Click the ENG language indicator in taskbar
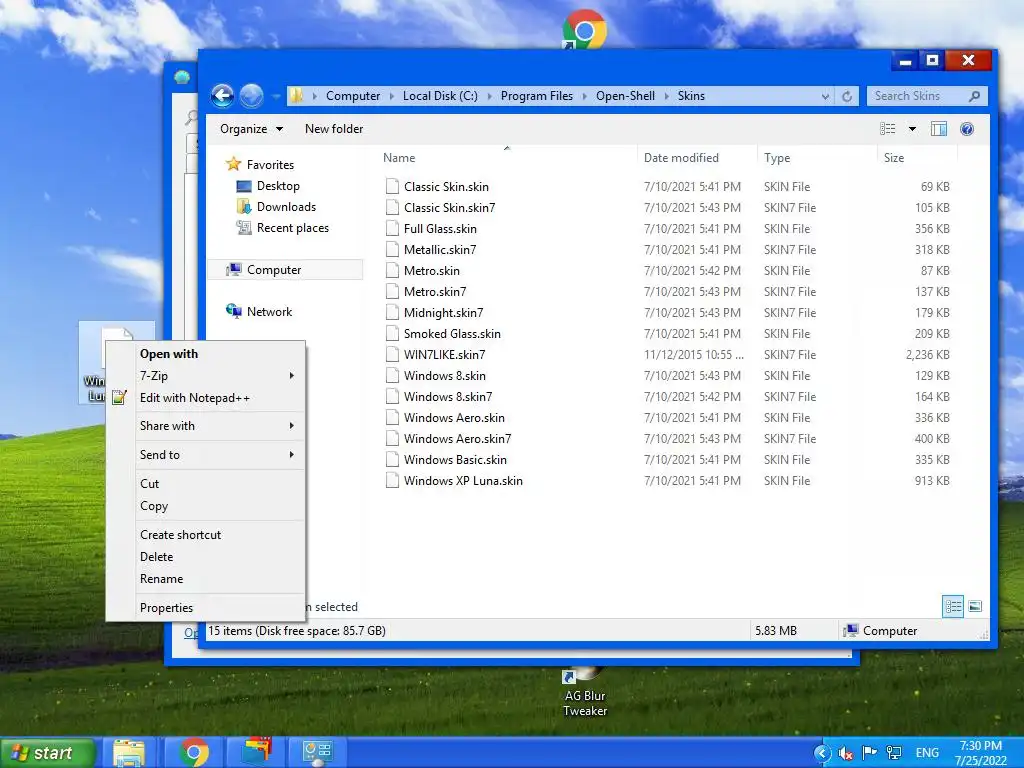Viewport: 1024px width, 768px height. 927,753
